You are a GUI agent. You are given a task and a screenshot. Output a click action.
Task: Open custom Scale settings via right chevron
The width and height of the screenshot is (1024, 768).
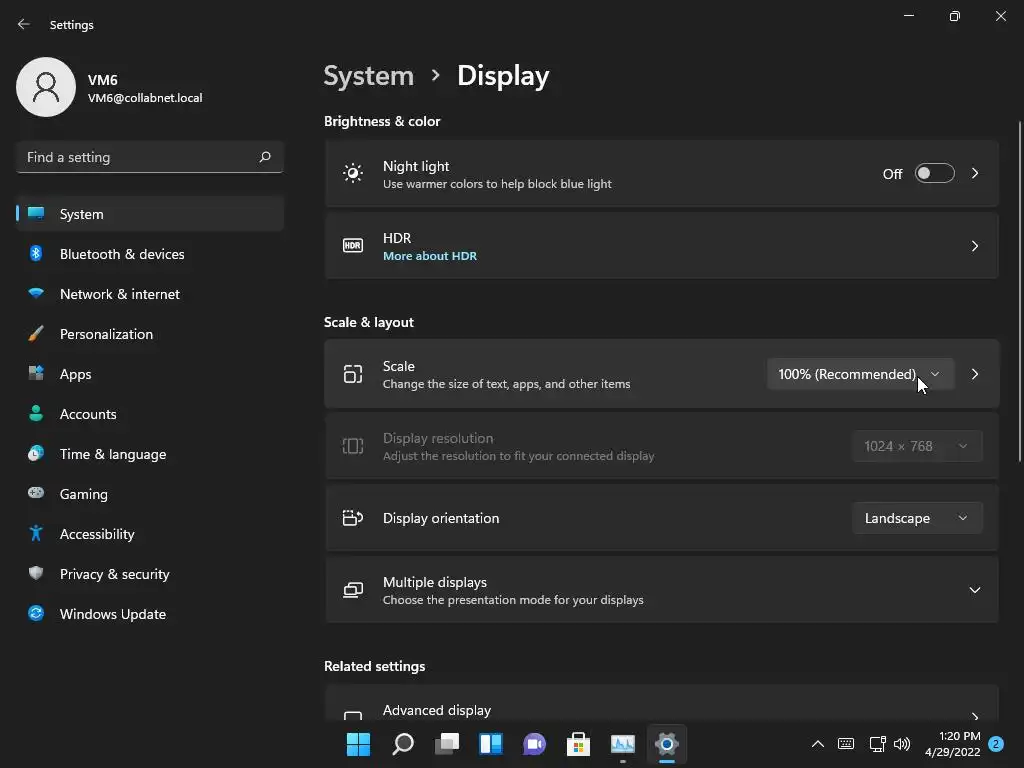pyautogui.click(x=974, y=374)
